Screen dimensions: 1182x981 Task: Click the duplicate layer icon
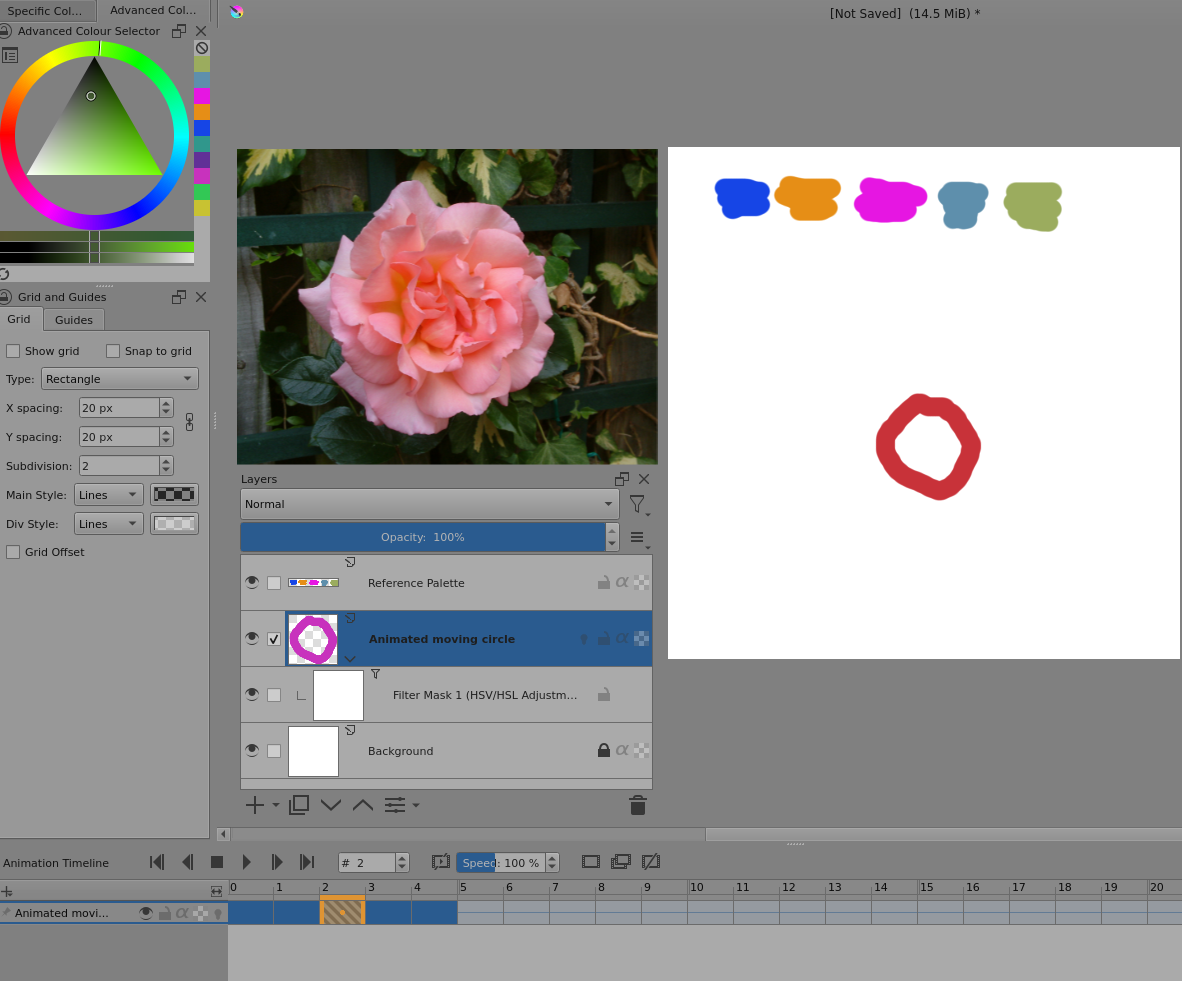click(298, 805)
